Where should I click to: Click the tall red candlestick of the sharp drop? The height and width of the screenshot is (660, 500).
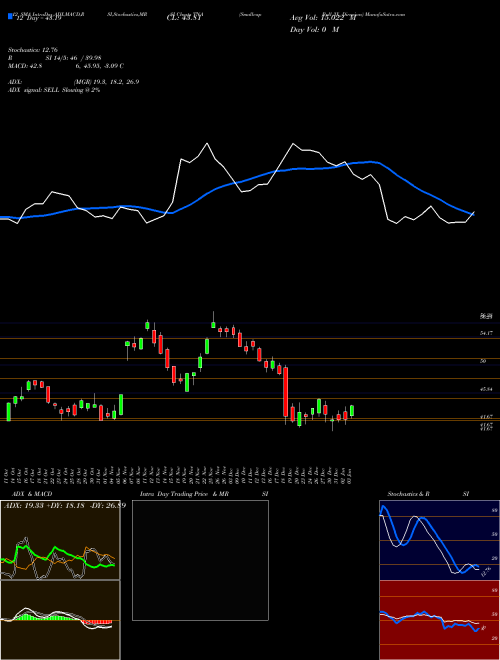pos(286,392)
